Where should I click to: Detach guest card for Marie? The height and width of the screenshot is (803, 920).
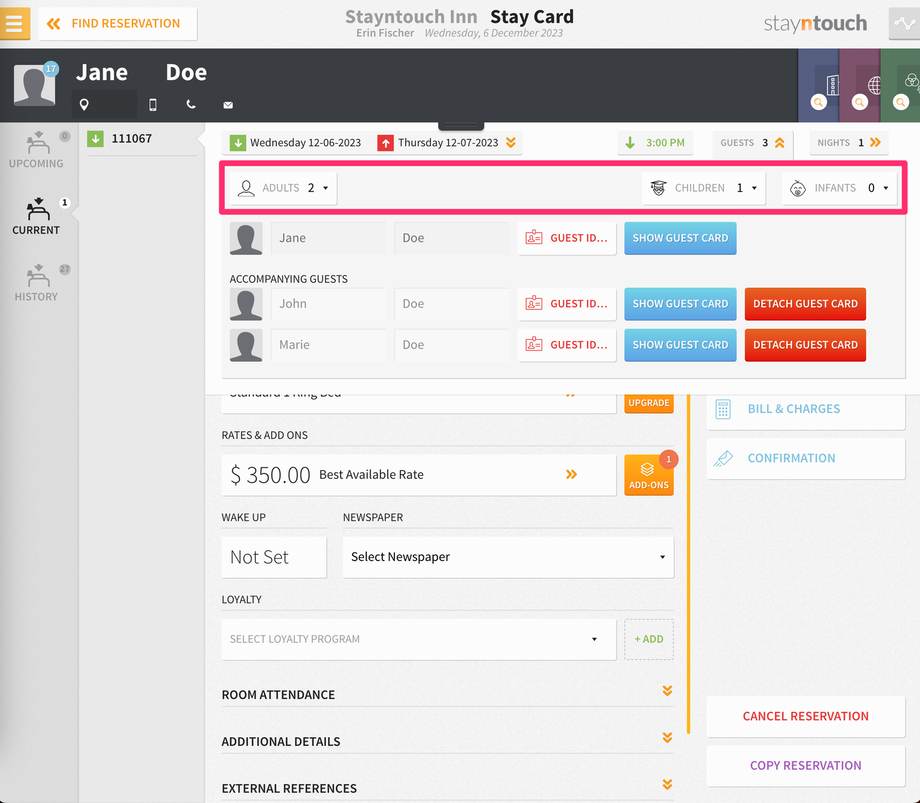(x=805, y=345)
